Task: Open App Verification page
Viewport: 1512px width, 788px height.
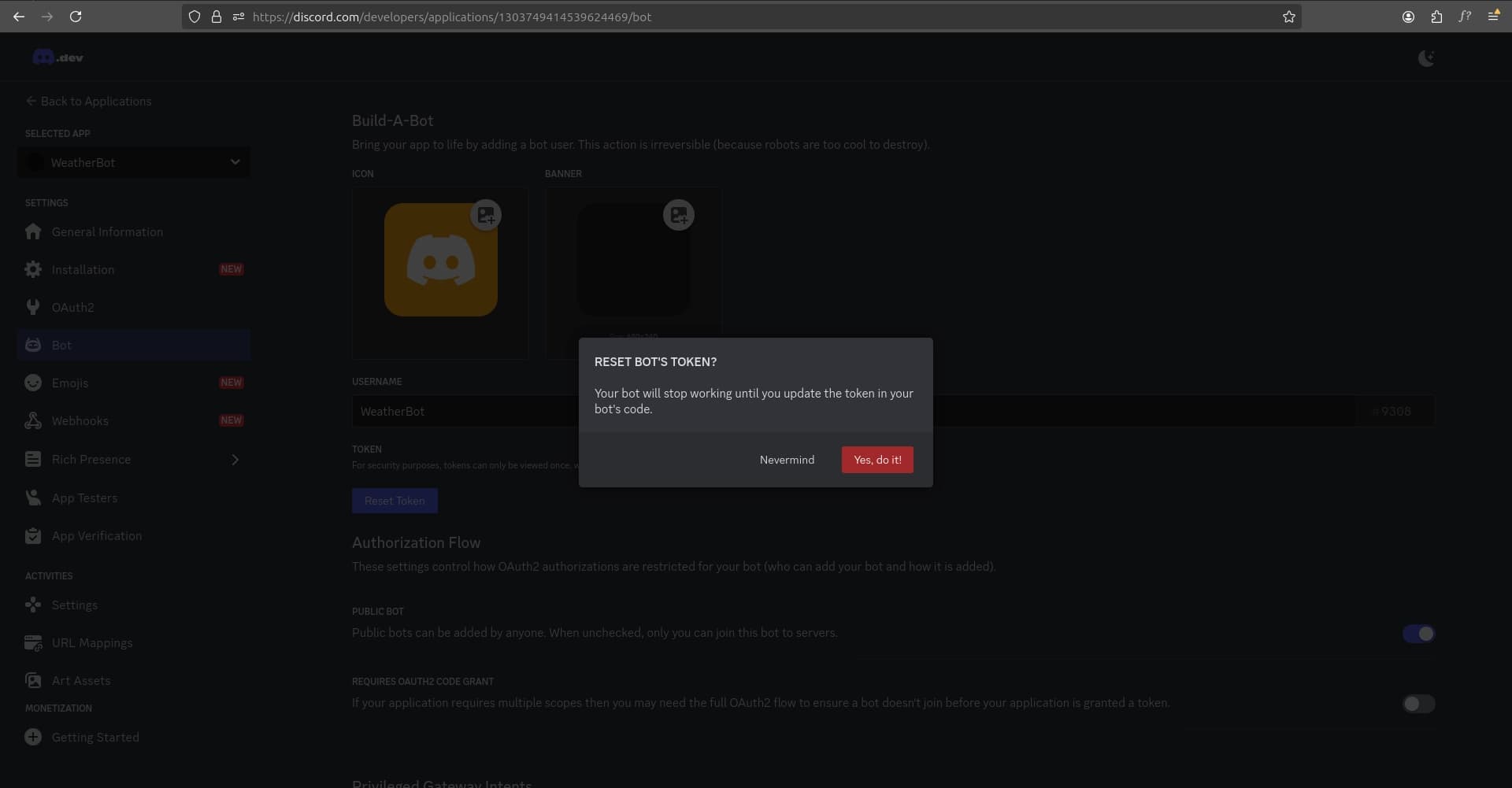Action: [134, 535]
